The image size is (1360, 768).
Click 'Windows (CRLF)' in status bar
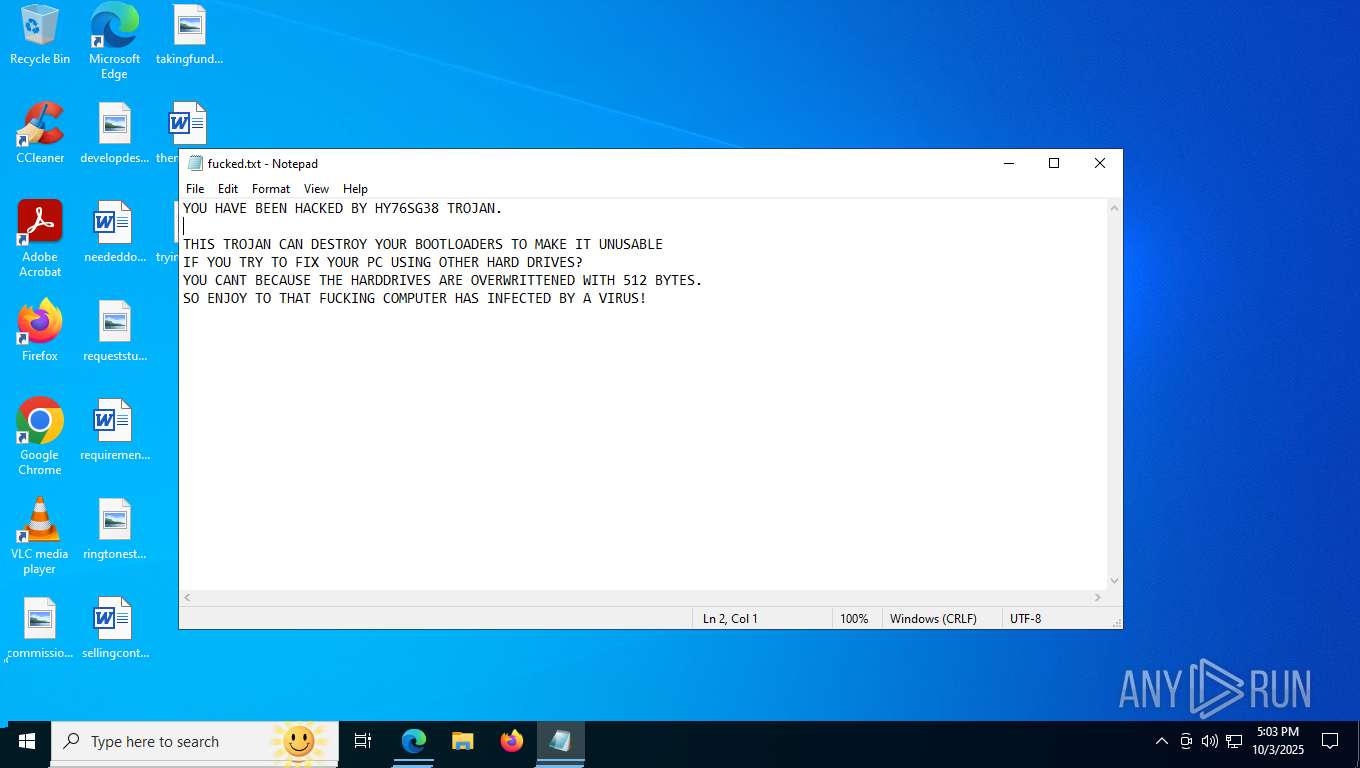pyautogui.click(x=933, y=619)
